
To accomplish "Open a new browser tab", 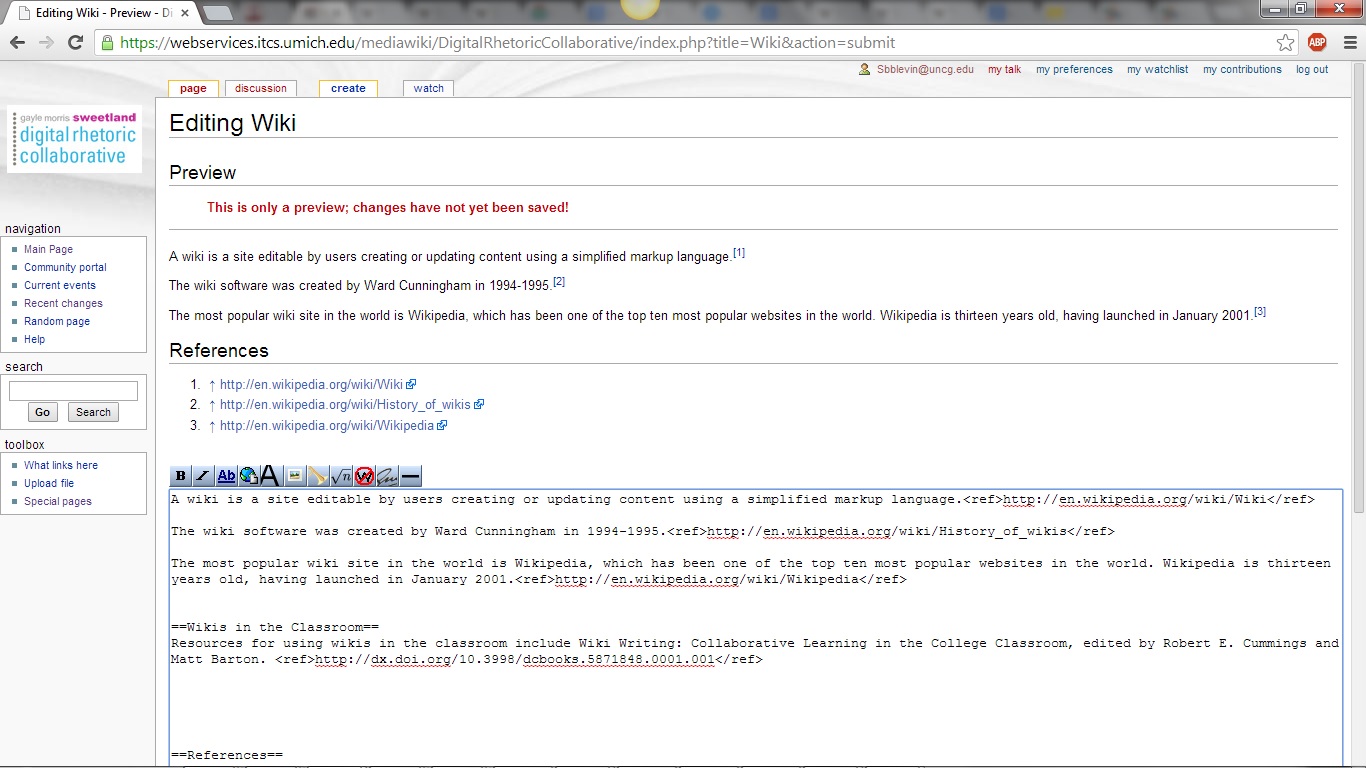I will 218,13.
